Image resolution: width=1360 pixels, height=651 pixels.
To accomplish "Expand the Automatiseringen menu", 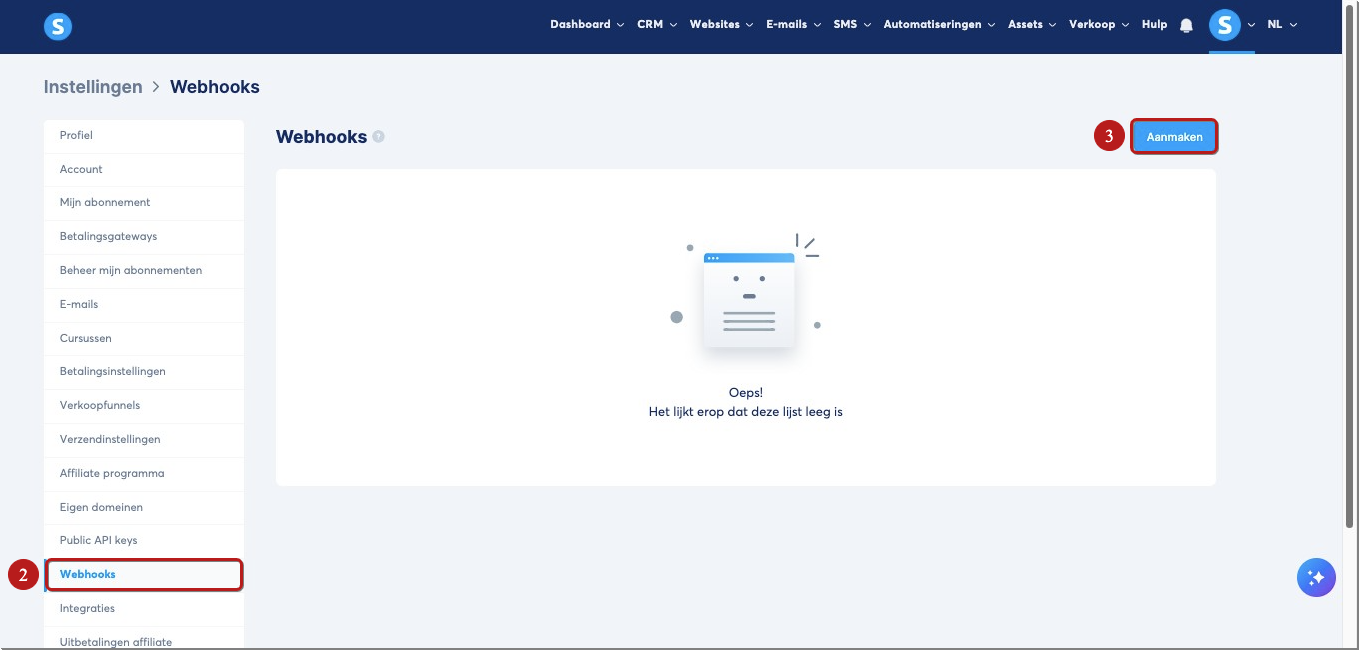I will (939, 25).
